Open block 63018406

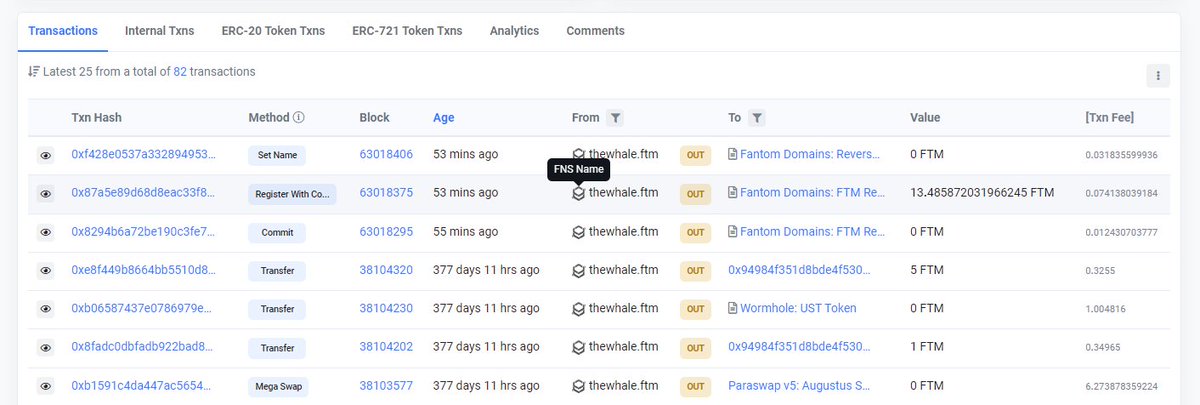[x=386, y=155]
